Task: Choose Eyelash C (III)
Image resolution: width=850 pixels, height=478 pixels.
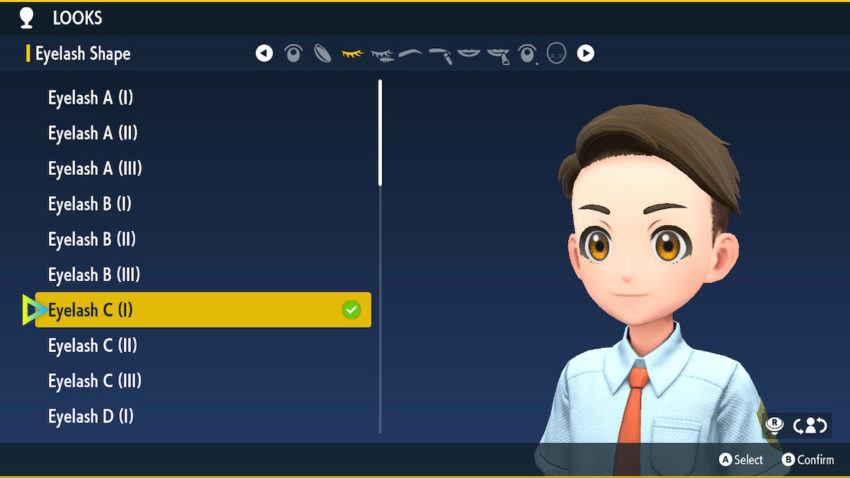Action: tap(203, 381)
